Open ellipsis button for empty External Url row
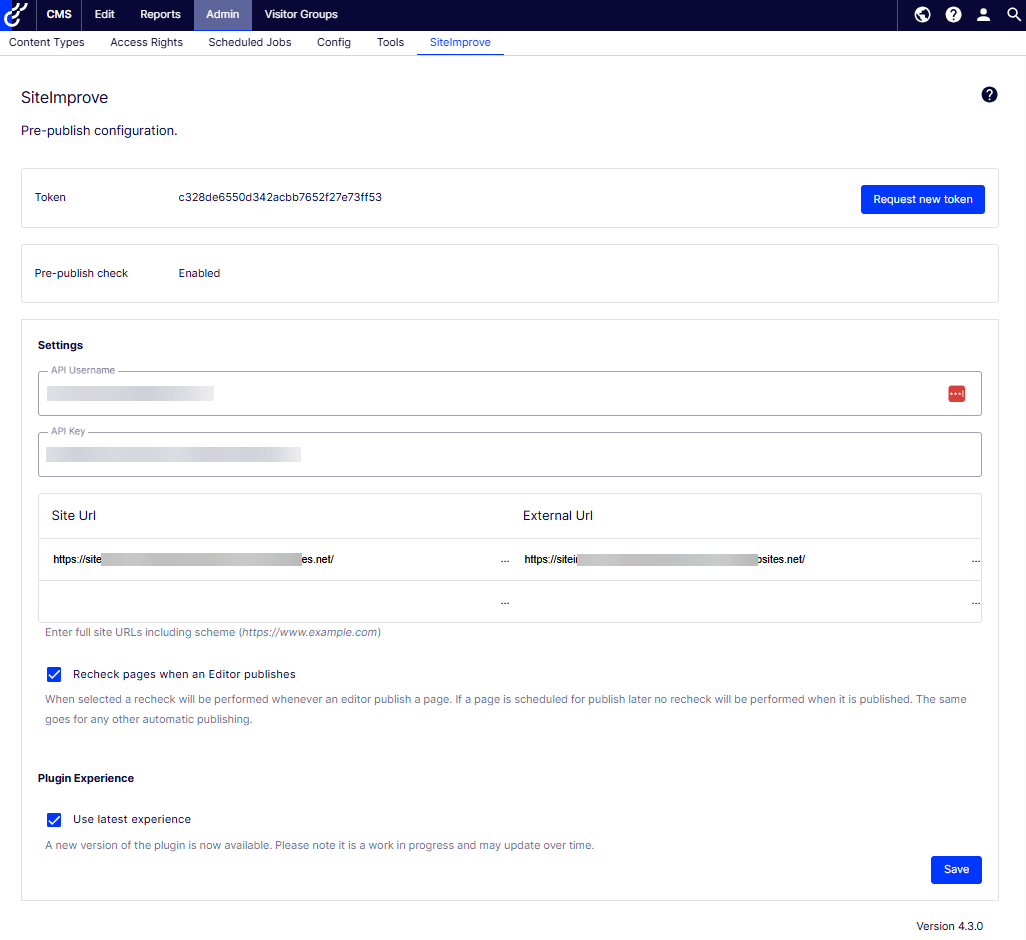Screen dimensions: 1026x940 coord(975,602)
